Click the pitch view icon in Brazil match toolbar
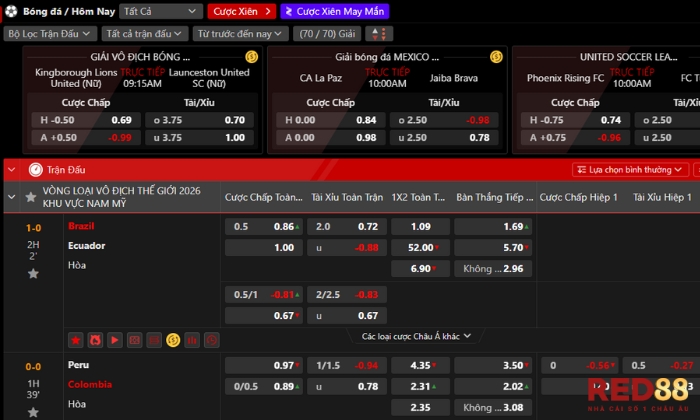Viewport: 700px width, 420px height. 134,340
